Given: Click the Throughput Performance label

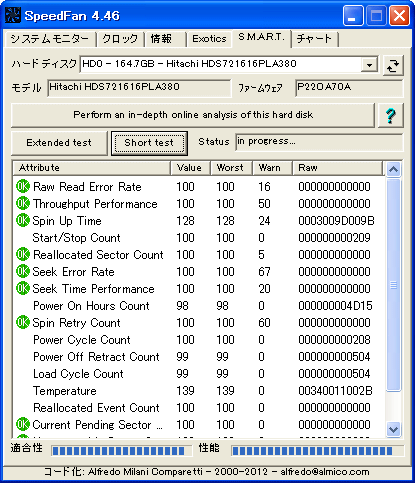Looking at the screenshot, I should [95, 204].
